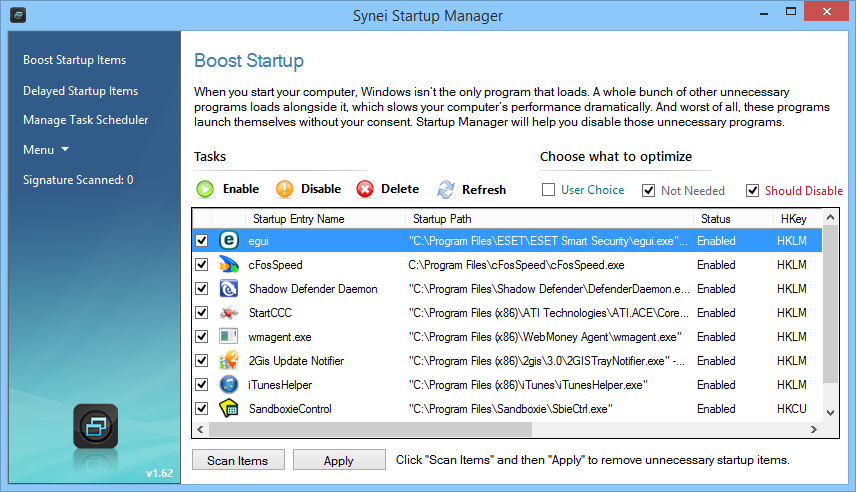The image size is (856, 492).
Task: Click the 2Gis Update Notifier icon
Action: [x=229, y=360]
